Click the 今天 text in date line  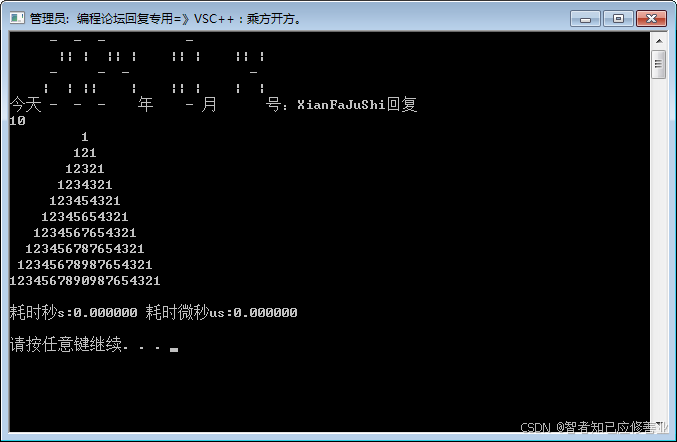click(25, 104)
